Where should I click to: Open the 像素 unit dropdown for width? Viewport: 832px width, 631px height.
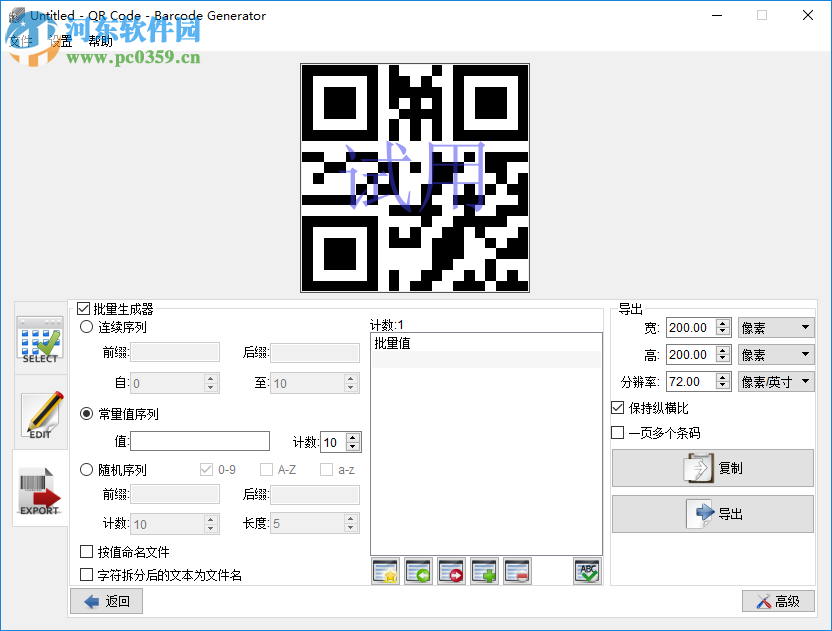775,327
